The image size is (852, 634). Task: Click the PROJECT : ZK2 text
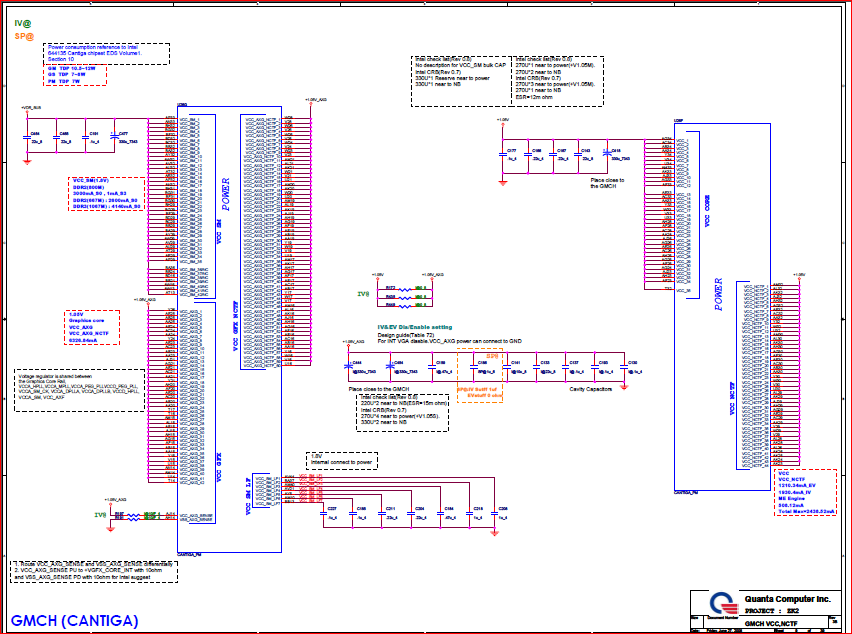(x=772, y=611)
